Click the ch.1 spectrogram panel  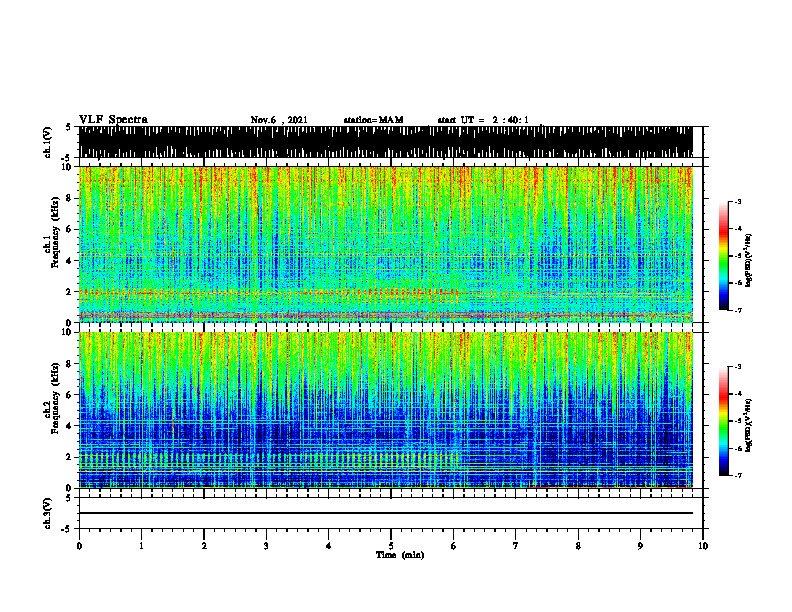coord(386,244)
